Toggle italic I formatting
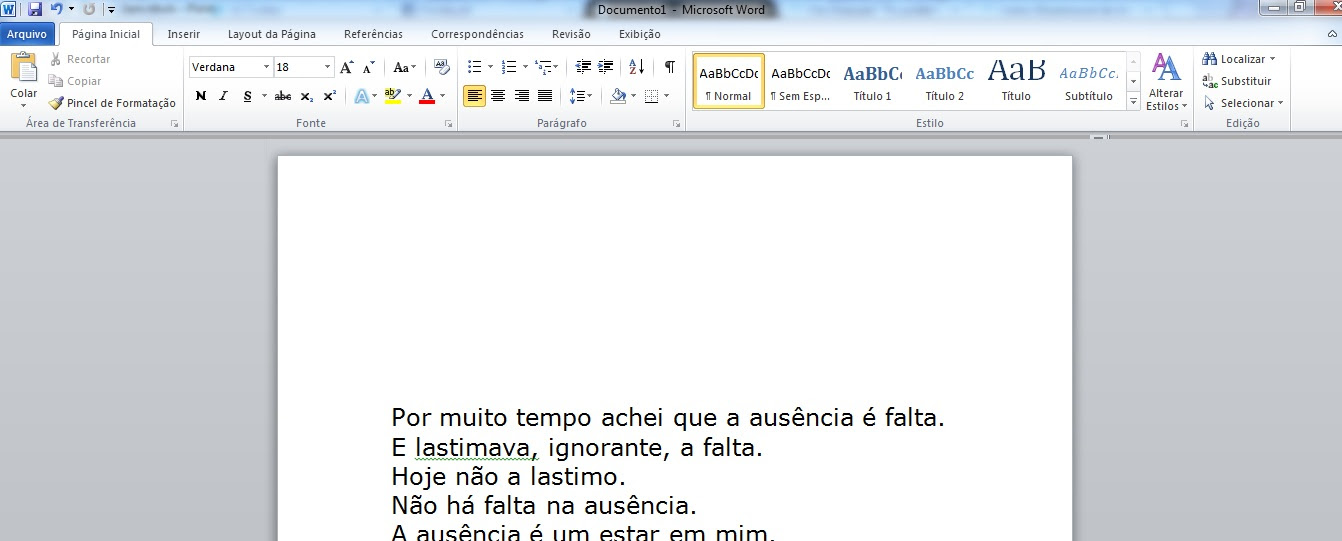Image resolution: width=1342 pixels, height=541 pixels. click(223, 96)
